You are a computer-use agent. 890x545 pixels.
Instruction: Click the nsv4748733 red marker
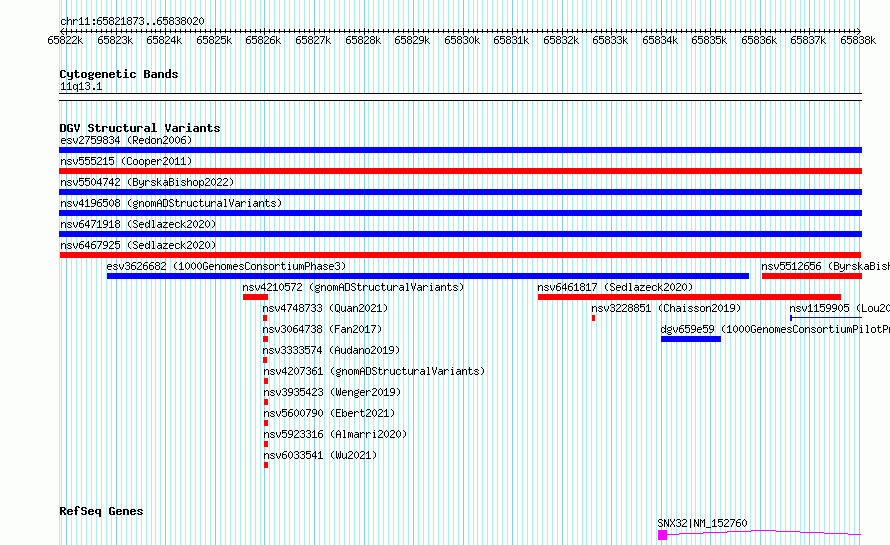pyautogui.click(x=265, y=318)
